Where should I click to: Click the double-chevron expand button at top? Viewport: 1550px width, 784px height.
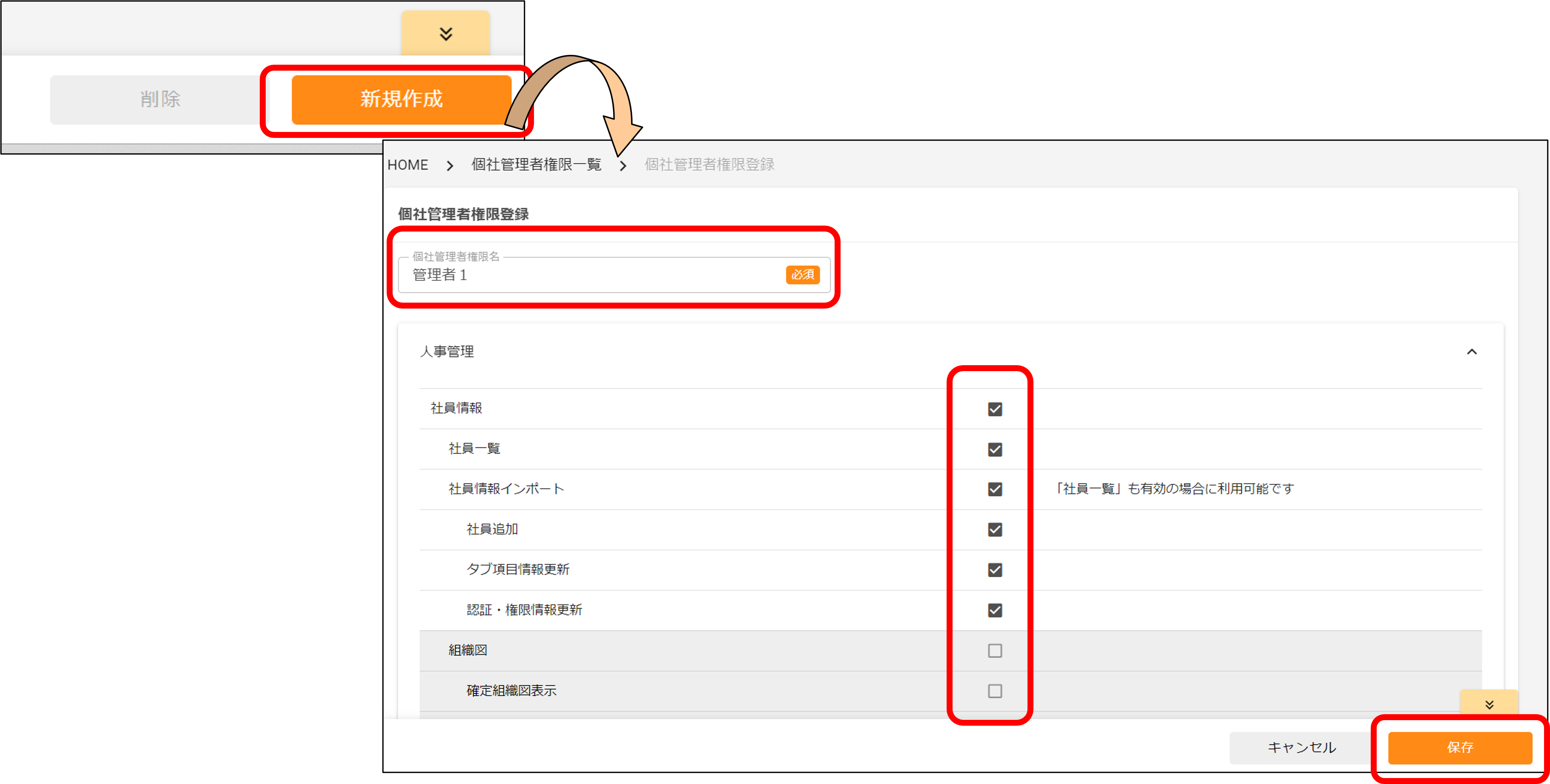pyautogui.click(x=445, y=34)
